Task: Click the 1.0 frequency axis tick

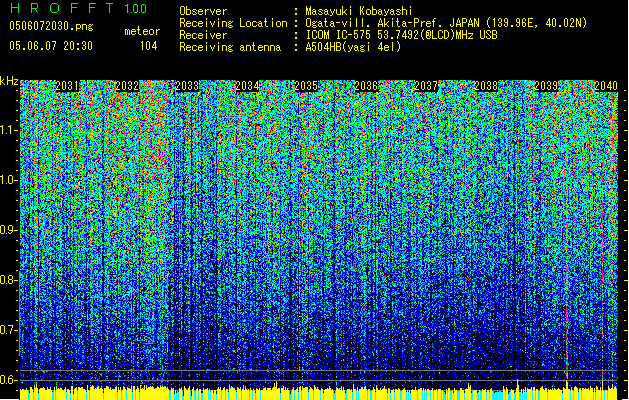Action: coord(9,181)
